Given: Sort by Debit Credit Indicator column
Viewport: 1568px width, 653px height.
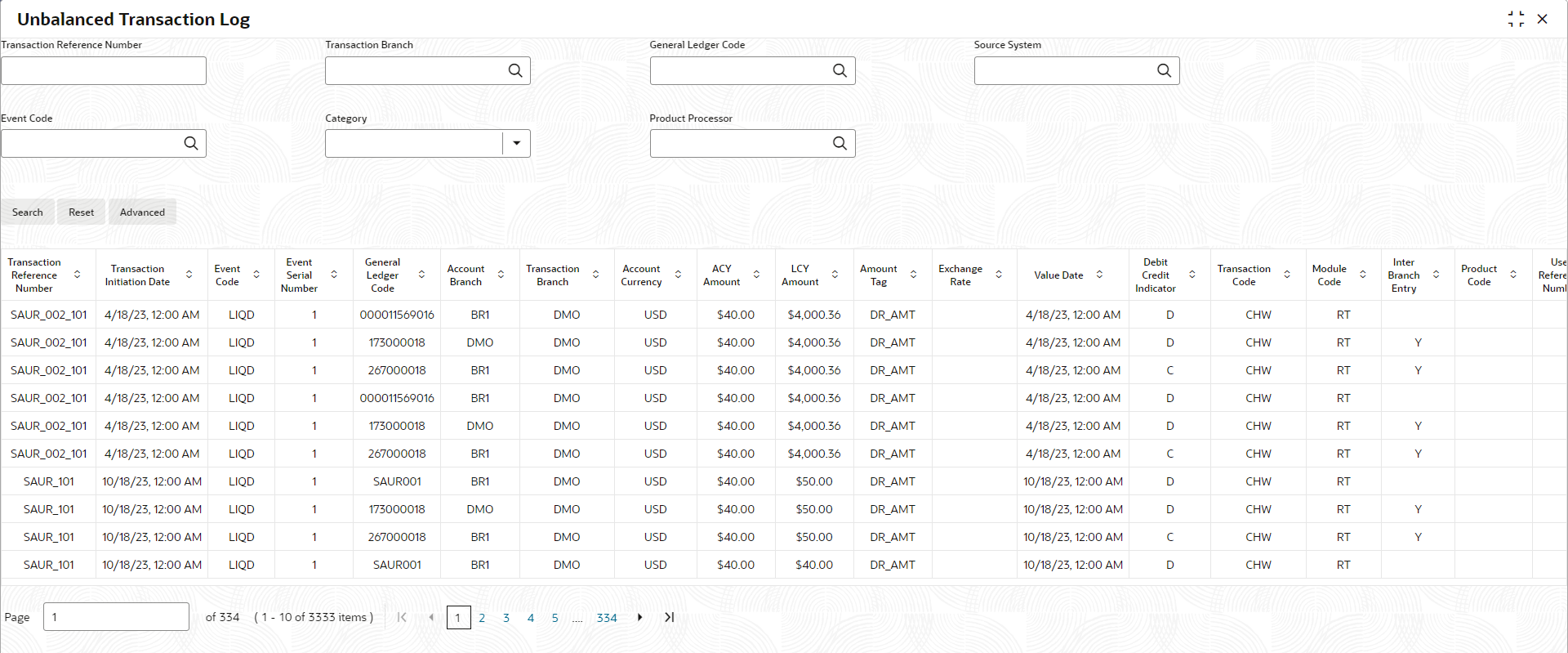Looking at the screenshot, I should point(1192,275).
